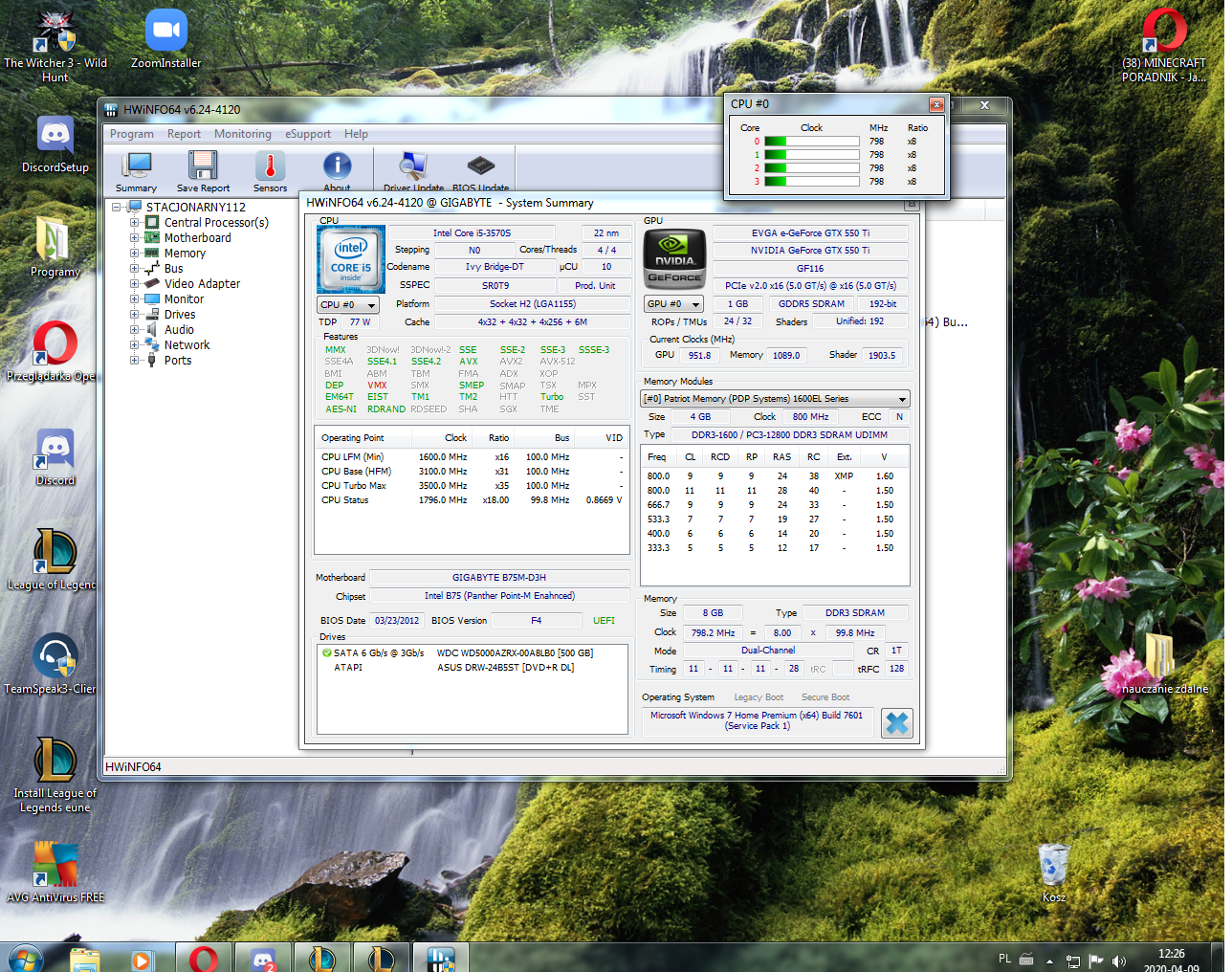This screenshot has height=972, width=1232.
Task: Select Install League of Legends eune icon
Action: click(55, 775)
